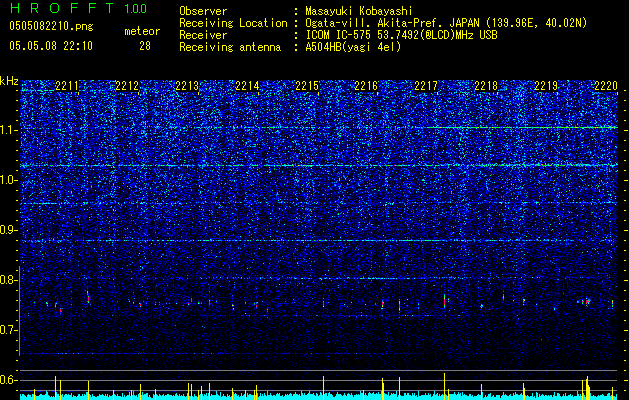Click the 0.8 frequency axis label
629x400 pixels.
[x=8, y=280]
